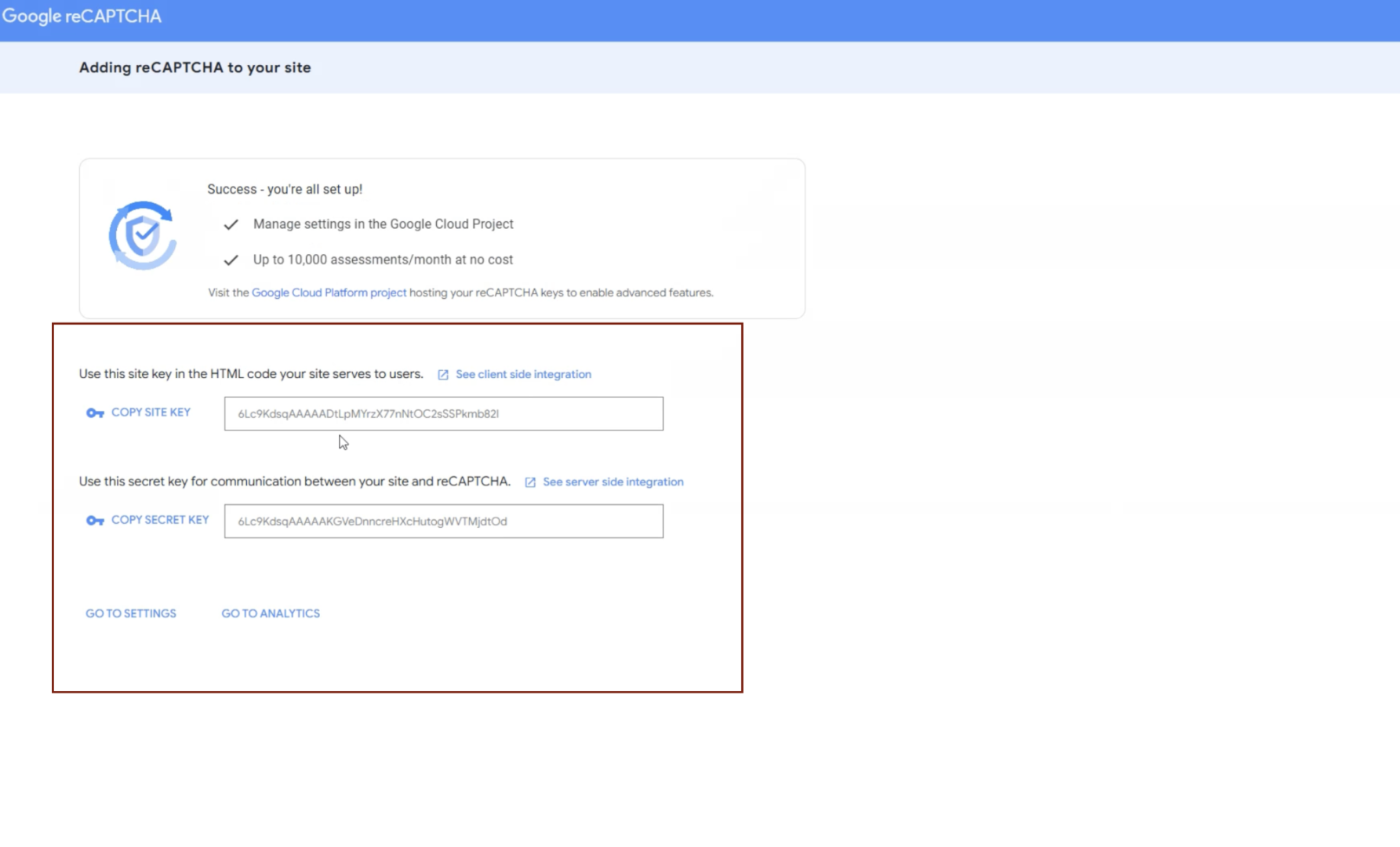Follow the Google Cloud Platform project link
The image size is (1400, 847).
(x=329, y=293)
